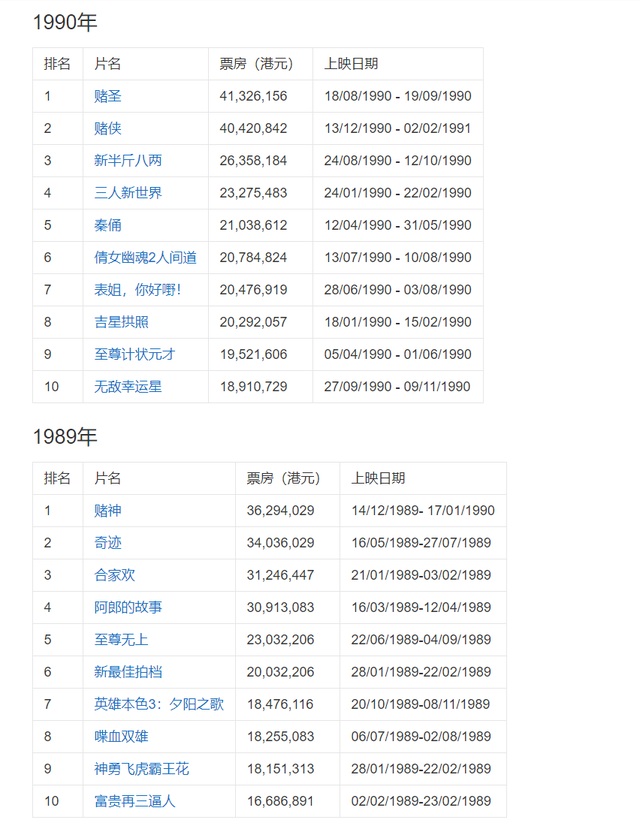The image size is (640, 832).
Task: Click the 表姐，你好嘢! link
Action: 137,290
